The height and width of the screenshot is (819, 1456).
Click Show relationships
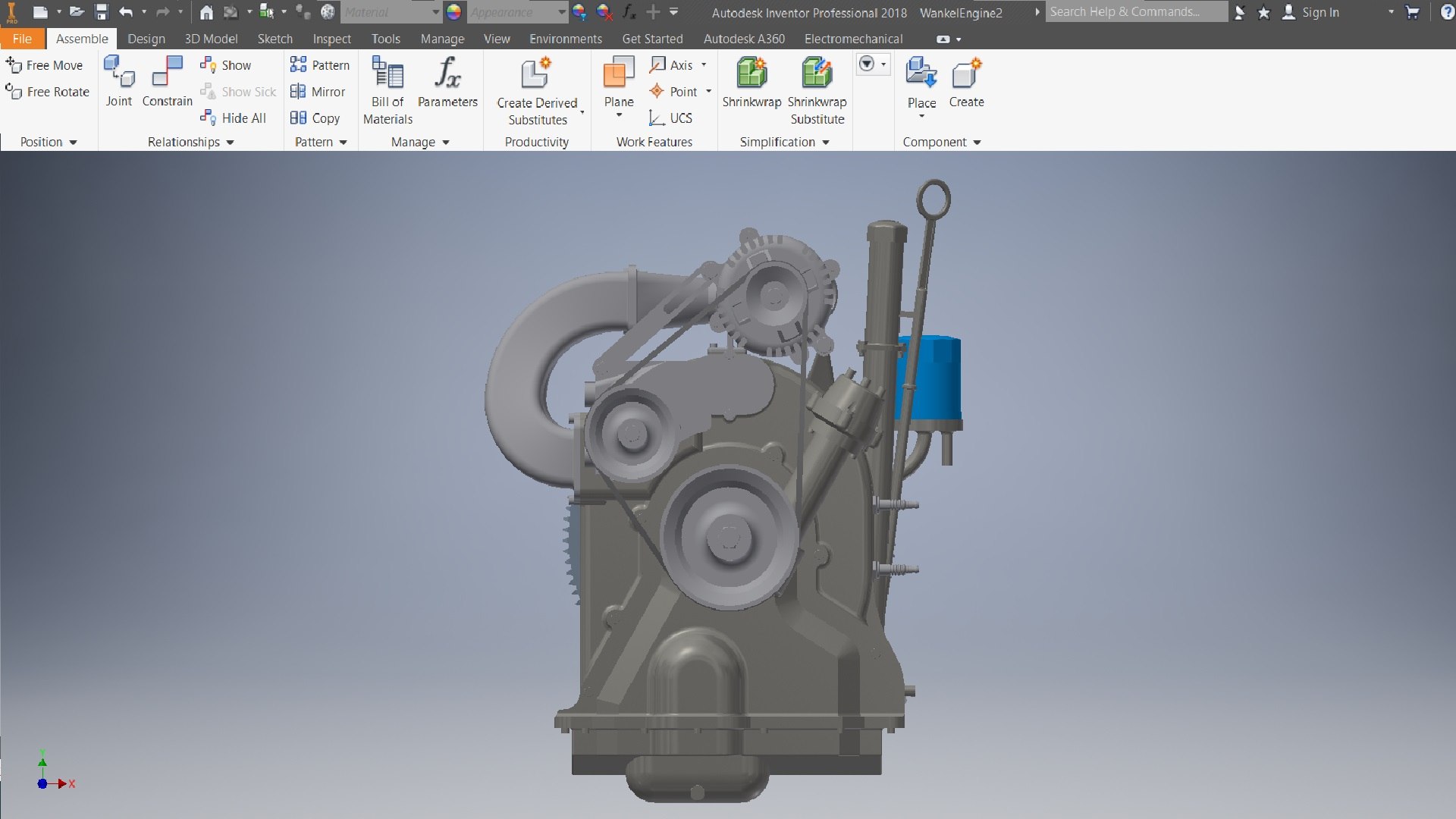click(x=226, y=65)
